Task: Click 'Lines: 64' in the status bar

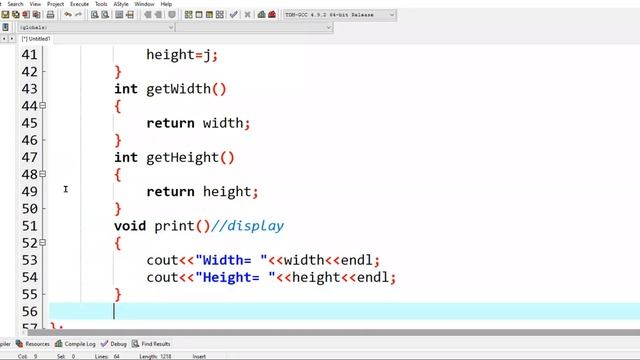Action: (x=107, y=356)
